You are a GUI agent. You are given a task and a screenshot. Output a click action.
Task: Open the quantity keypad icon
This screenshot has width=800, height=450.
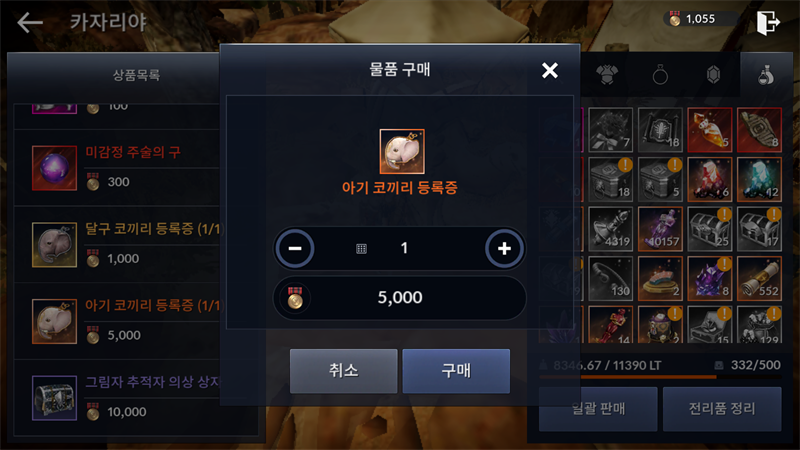tap(361, 249)
